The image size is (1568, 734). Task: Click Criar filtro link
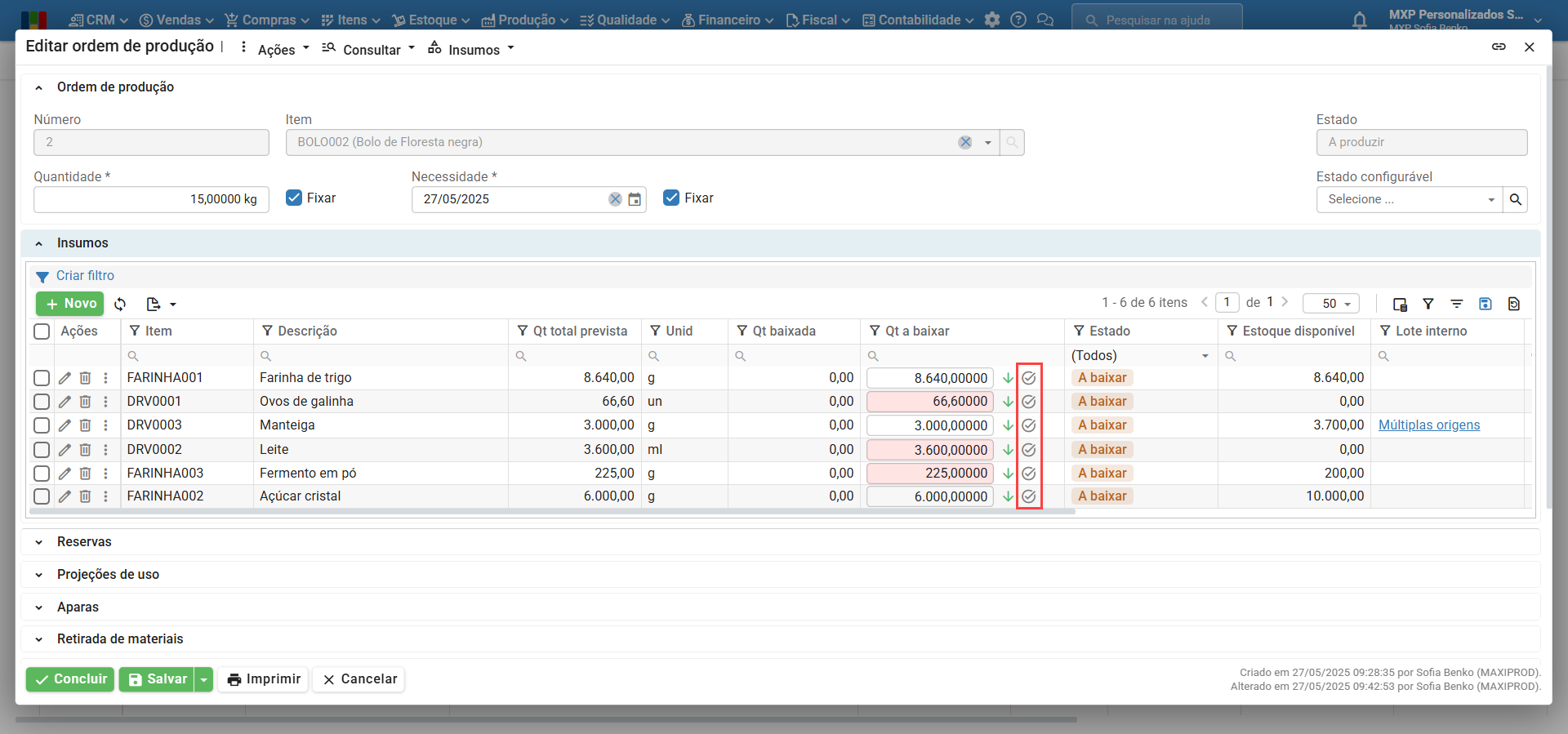pos(85,276)
